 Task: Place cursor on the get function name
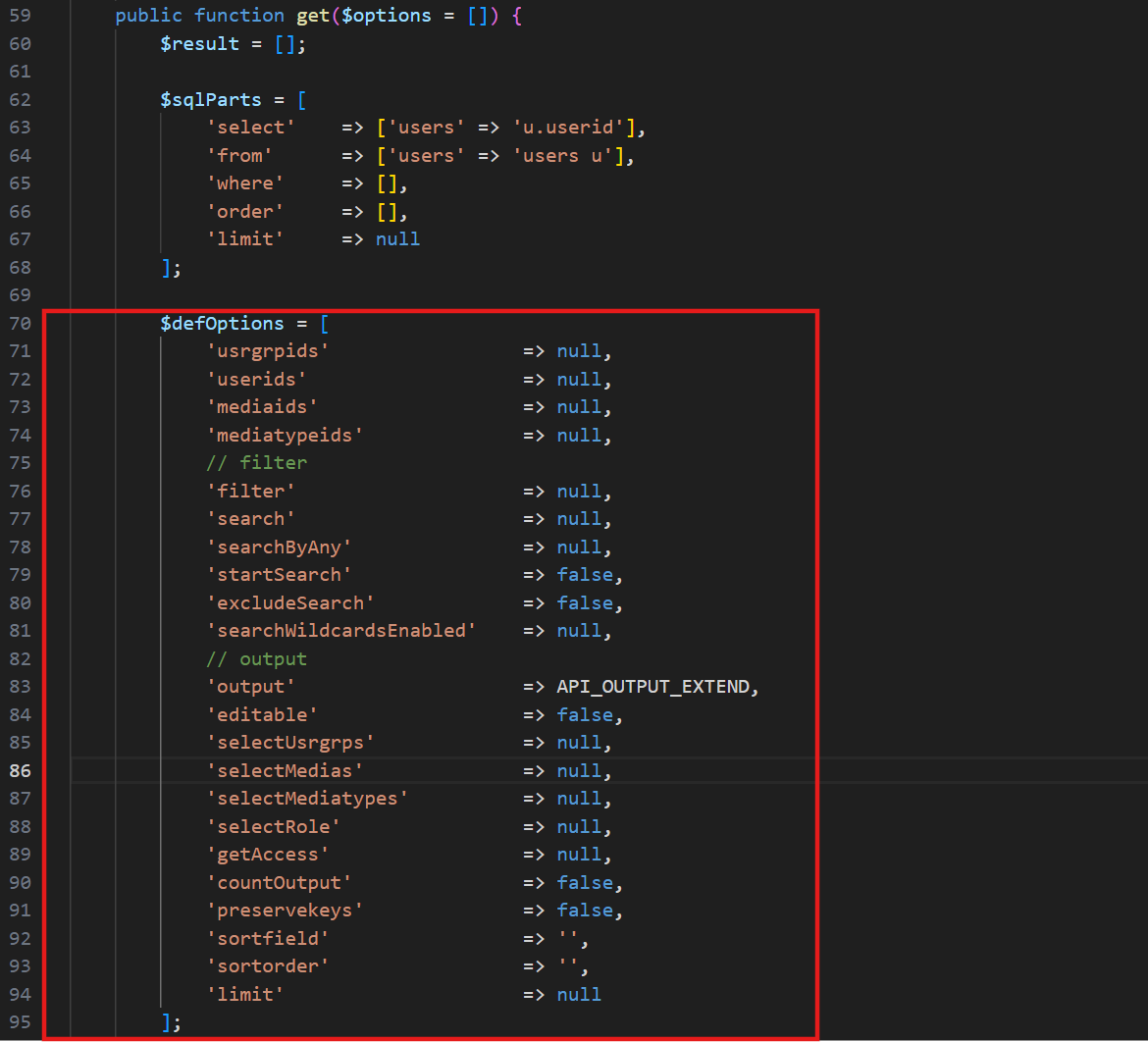[313, 16]
